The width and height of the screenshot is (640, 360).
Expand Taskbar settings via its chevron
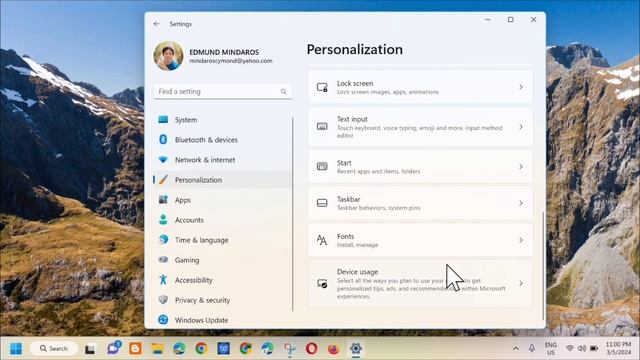[x=521, y=203]
